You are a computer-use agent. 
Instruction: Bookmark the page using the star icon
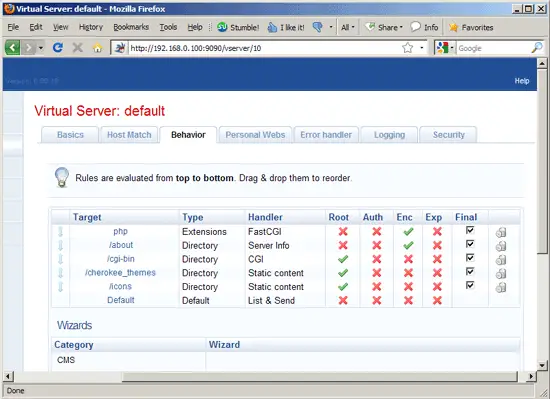[408, 48]
